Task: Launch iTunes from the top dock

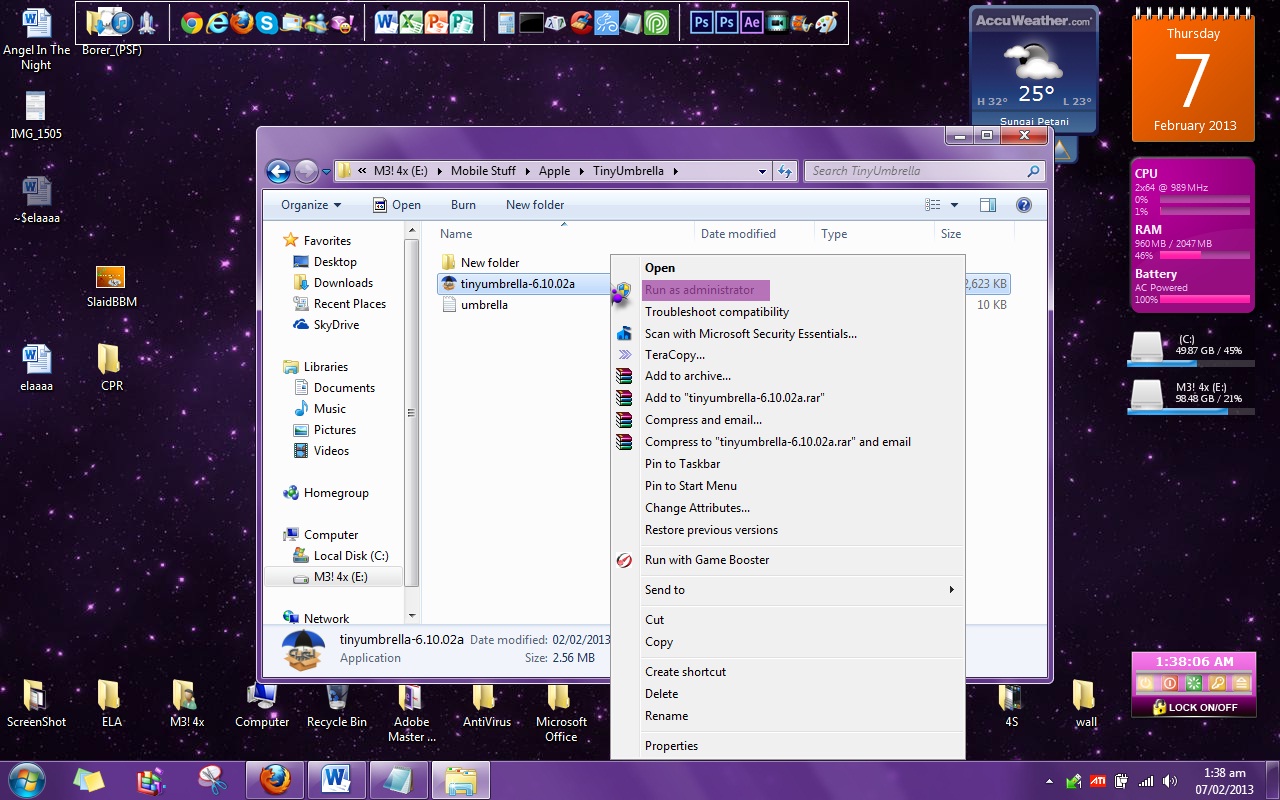Action: [122, 22]
